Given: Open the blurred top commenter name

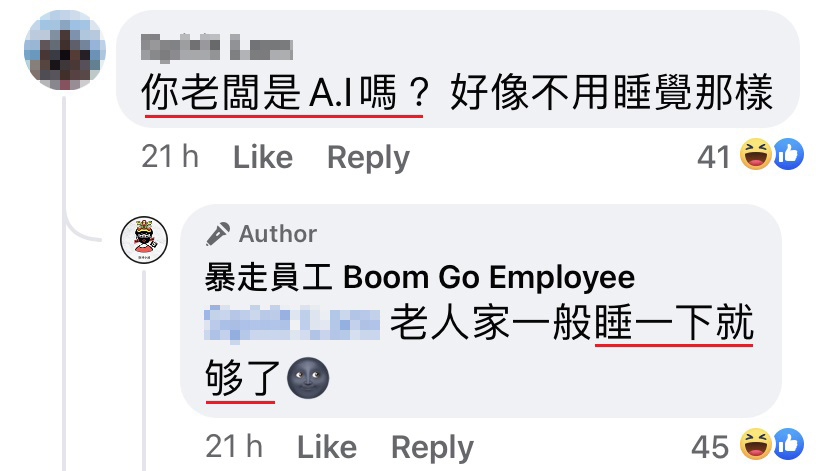Looking at the screenshot, I should [217, 48].
